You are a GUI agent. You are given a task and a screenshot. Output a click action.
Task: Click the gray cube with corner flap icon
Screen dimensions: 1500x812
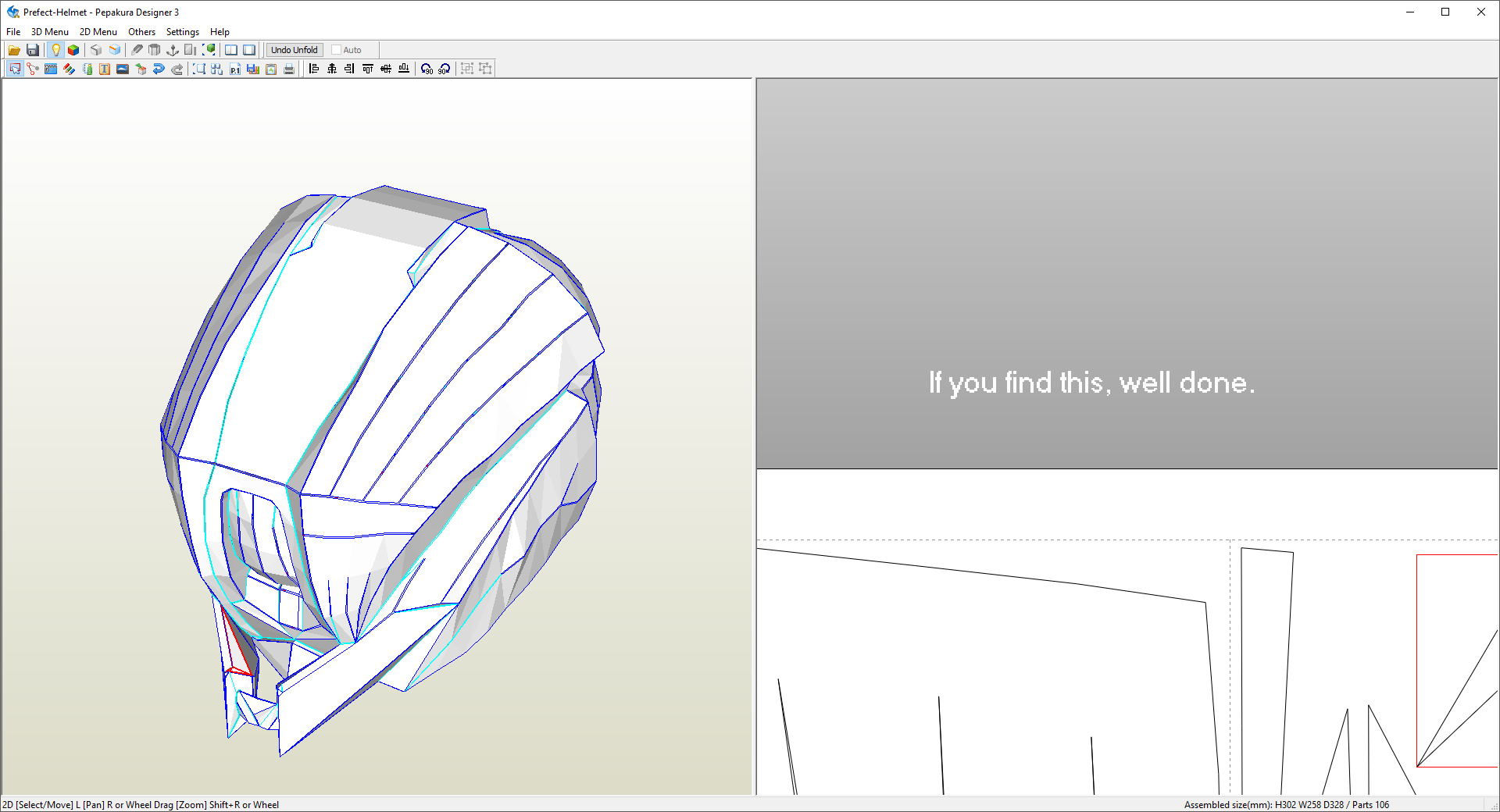pos(96,50)
